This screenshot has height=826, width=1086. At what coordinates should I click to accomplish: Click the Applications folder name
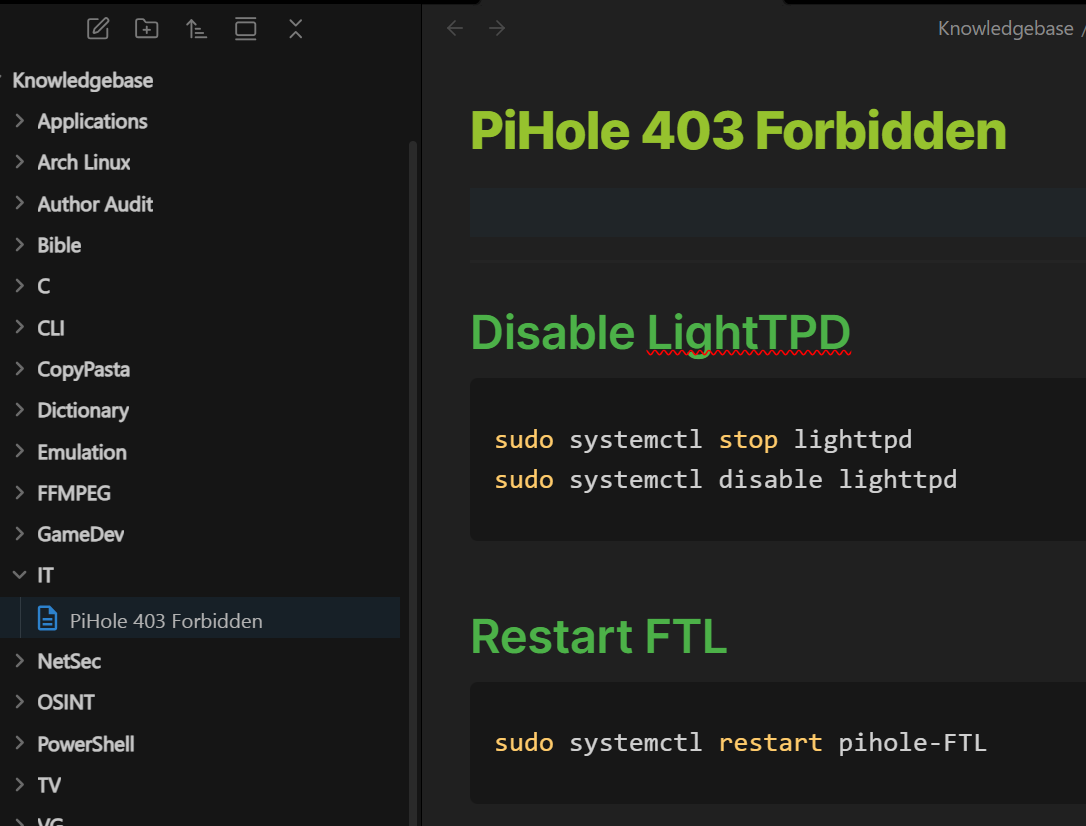(x=92, y=121)
